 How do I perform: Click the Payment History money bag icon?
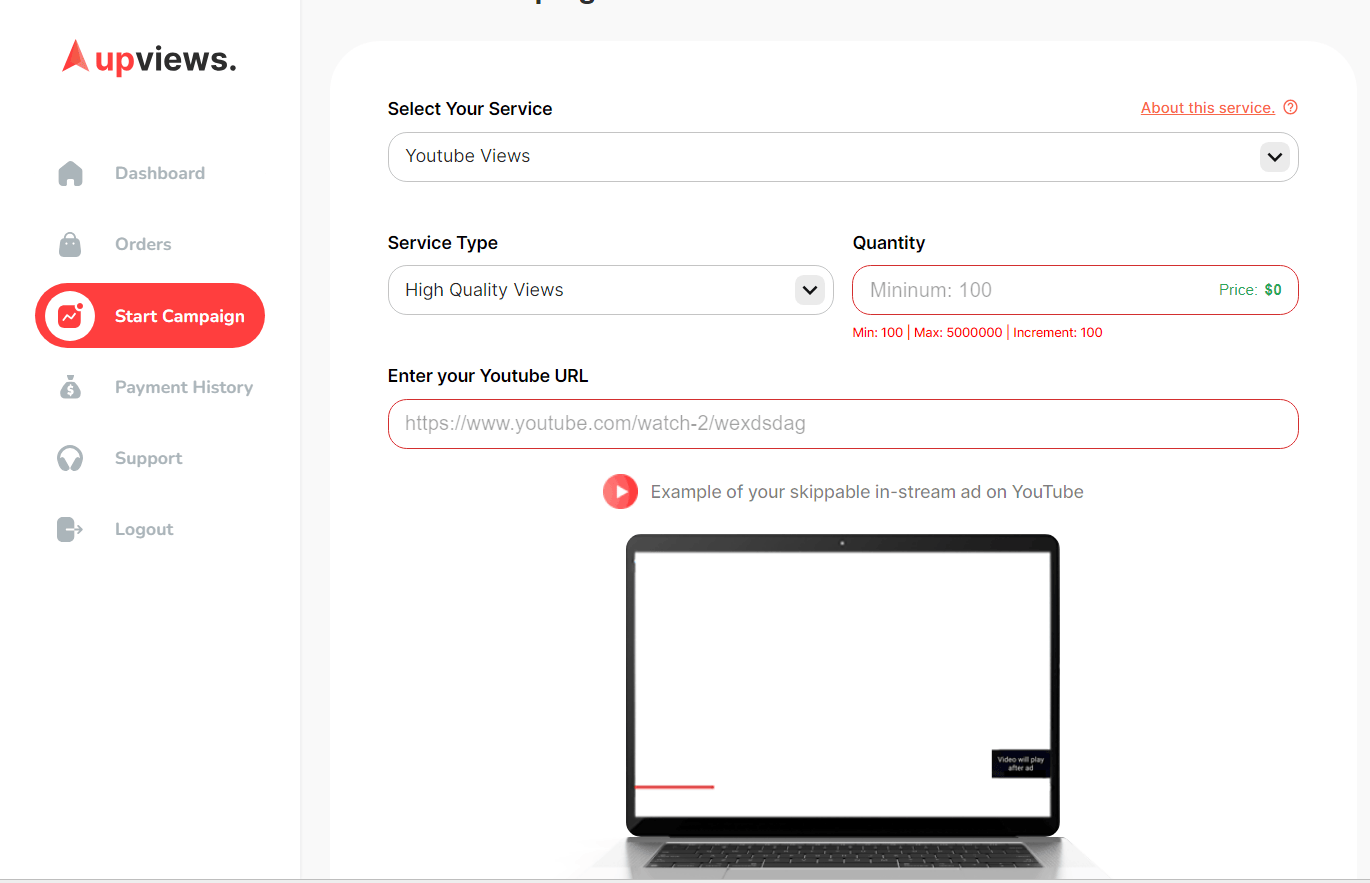pyautogui.click(x=70, y=387)
